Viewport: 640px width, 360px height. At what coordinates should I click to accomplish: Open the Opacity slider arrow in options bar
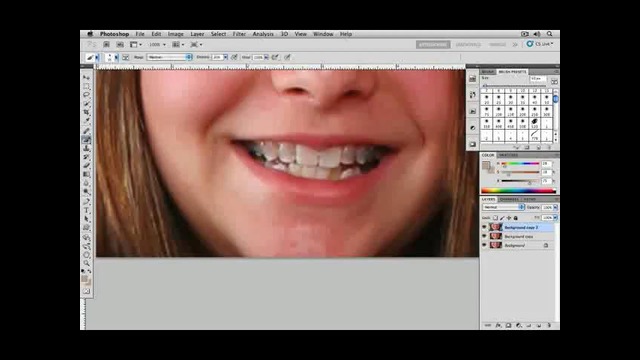tap(225, 57)
